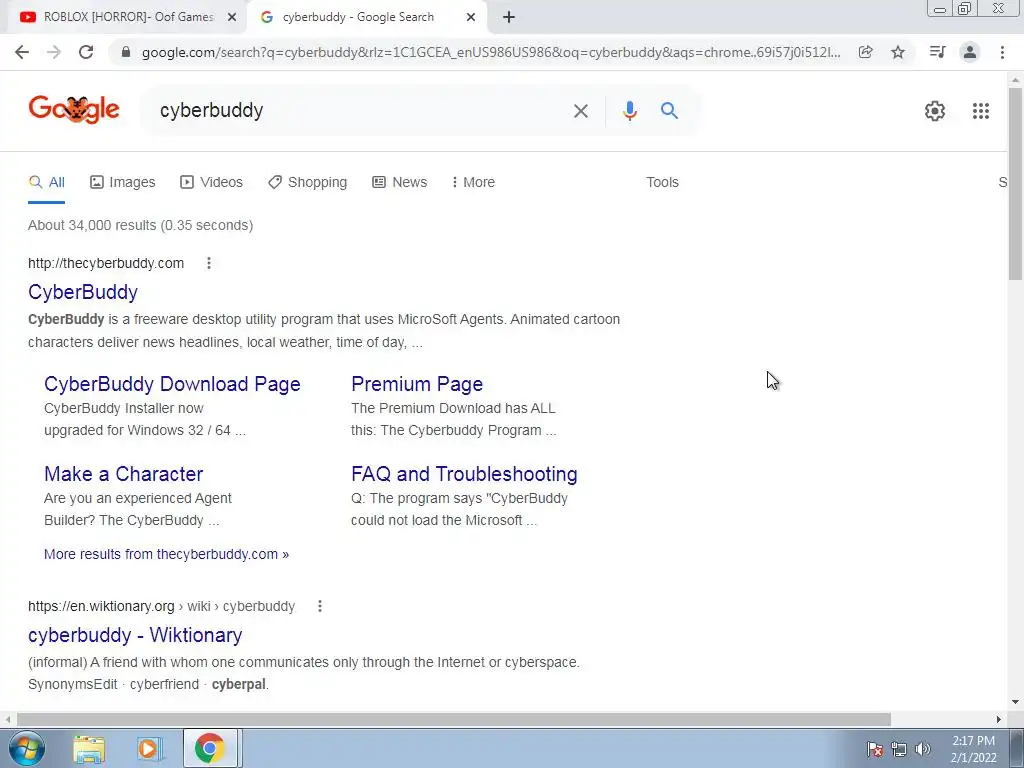Close the cyberbuddy Google Search tab
The height and width of the screenshot is (768, 1024).
click(x=471, y=18)
